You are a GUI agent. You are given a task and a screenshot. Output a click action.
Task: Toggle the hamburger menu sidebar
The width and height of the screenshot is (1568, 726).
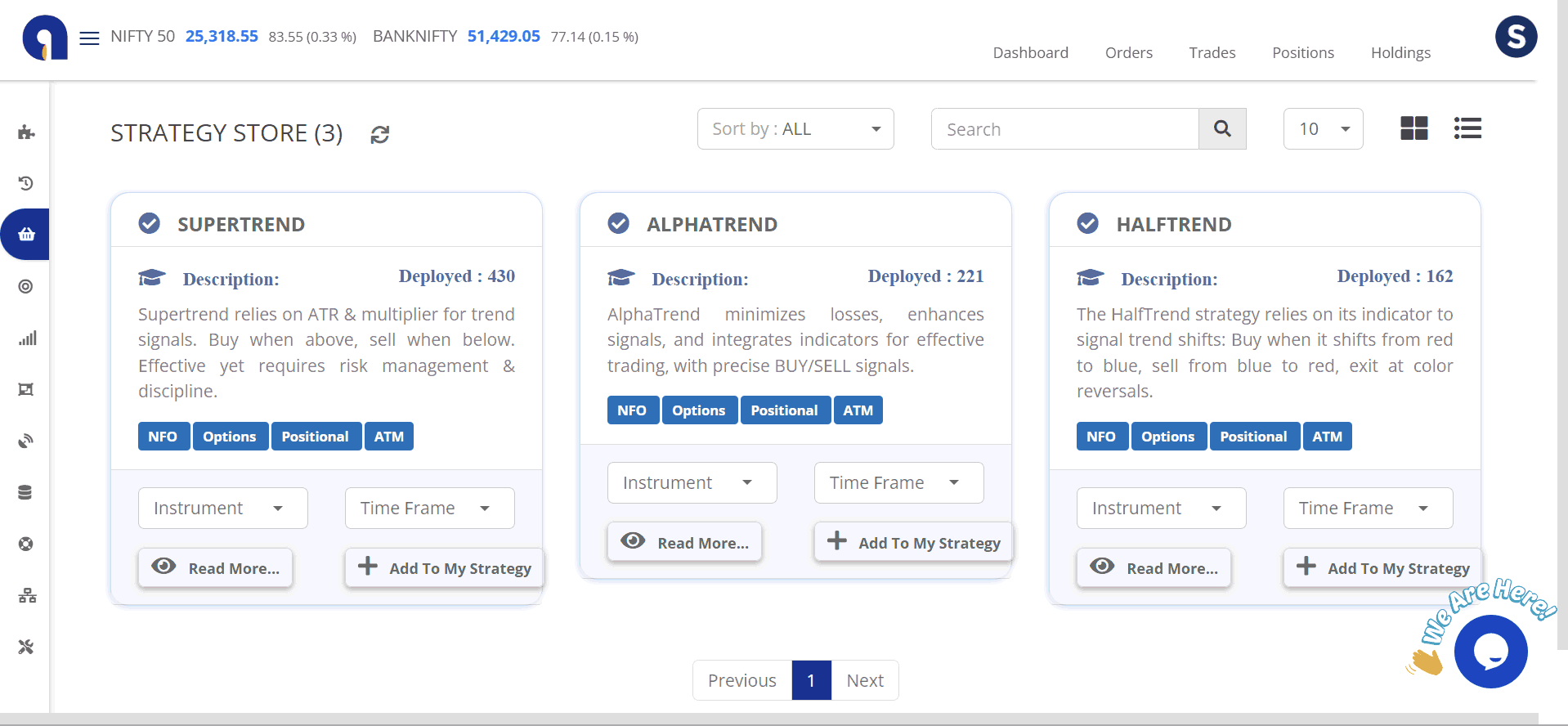click(89, 38)
